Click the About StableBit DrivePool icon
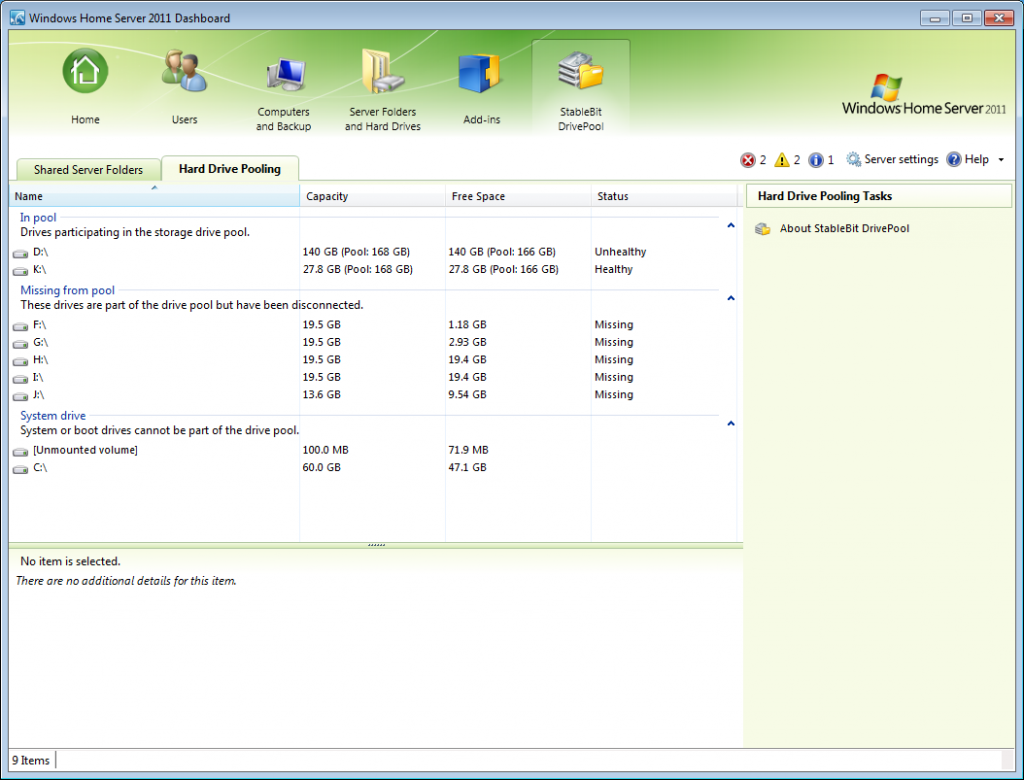Image resolution: width=1024 pixels, height=780 pixels. pos(763,229)
